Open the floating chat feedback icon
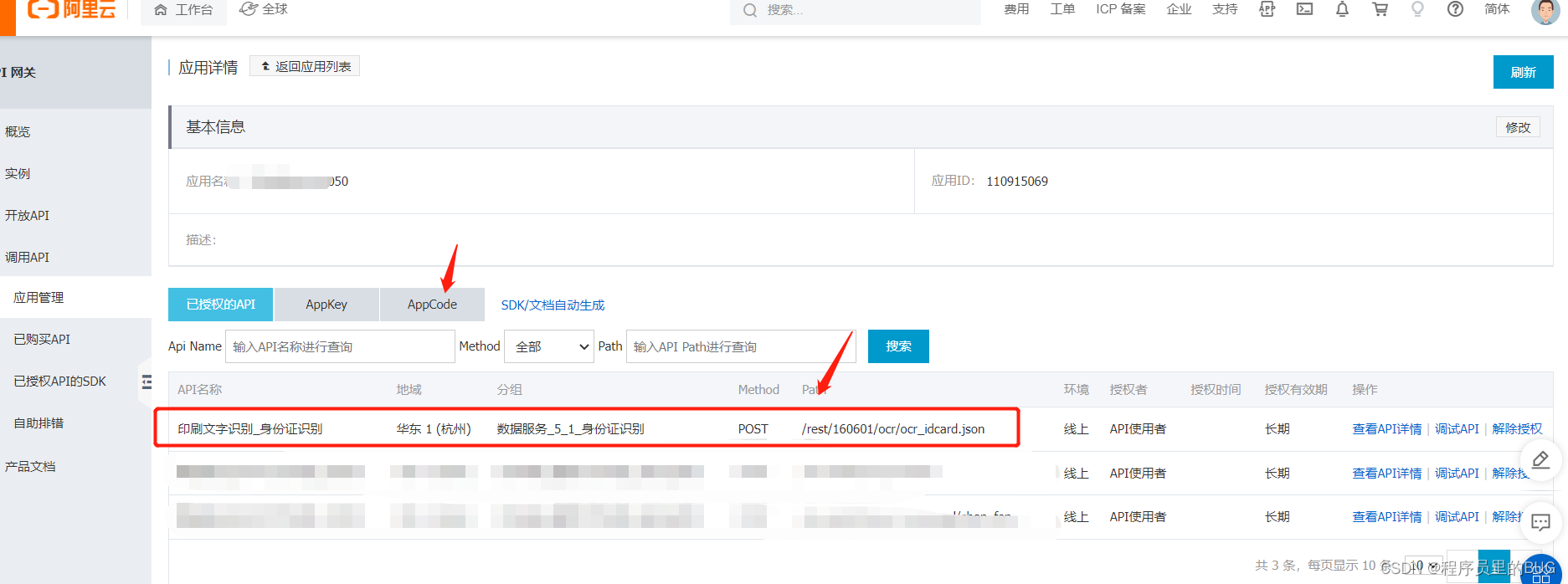This screenshot has height=584, width=1568. point(1540,522)
